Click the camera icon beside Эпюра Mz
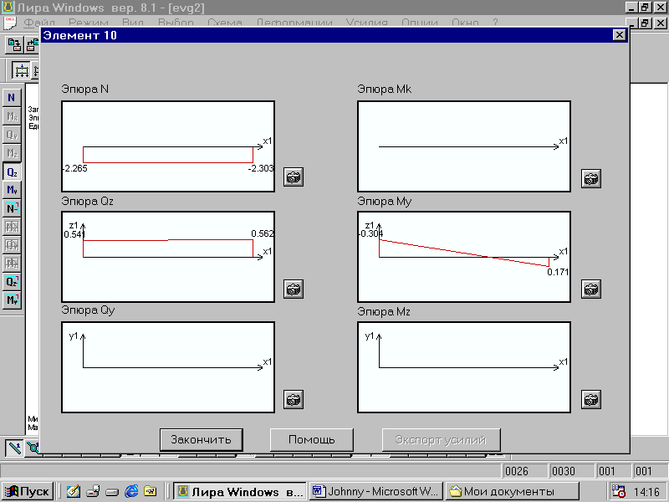This screenshot has height=502, width=669. [591, 400]
